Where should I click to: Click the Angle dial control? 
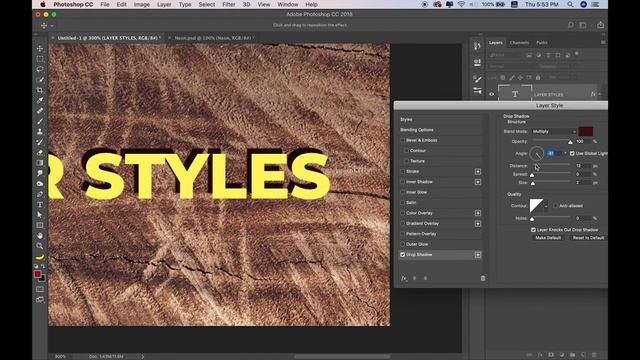click(536, 154)
